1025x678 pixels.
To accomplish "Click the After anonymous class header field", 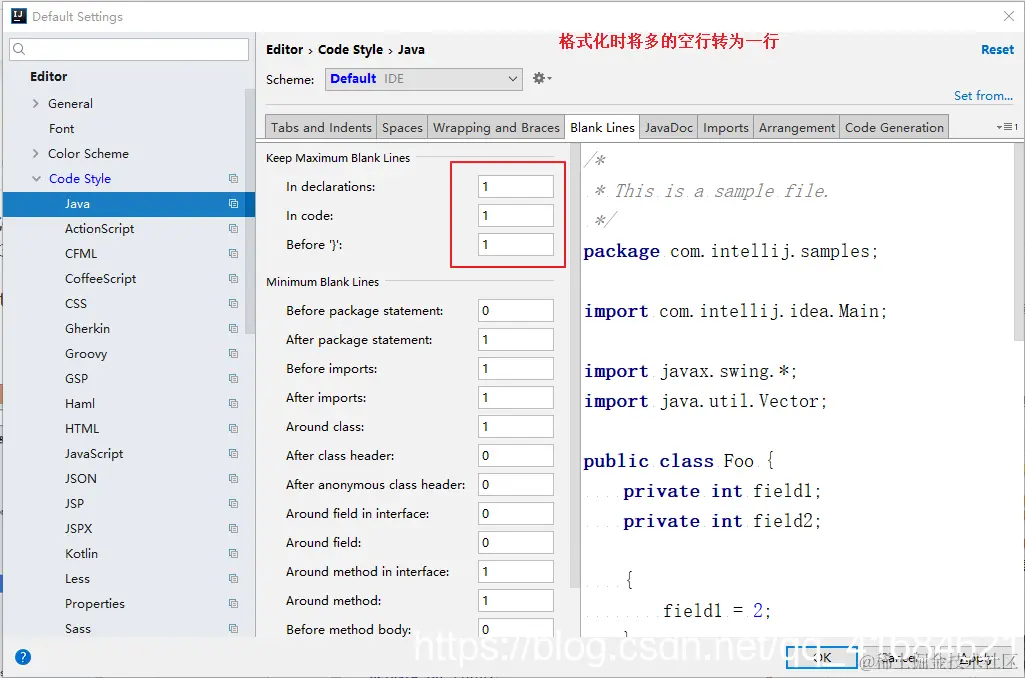I will click(516, 484).
